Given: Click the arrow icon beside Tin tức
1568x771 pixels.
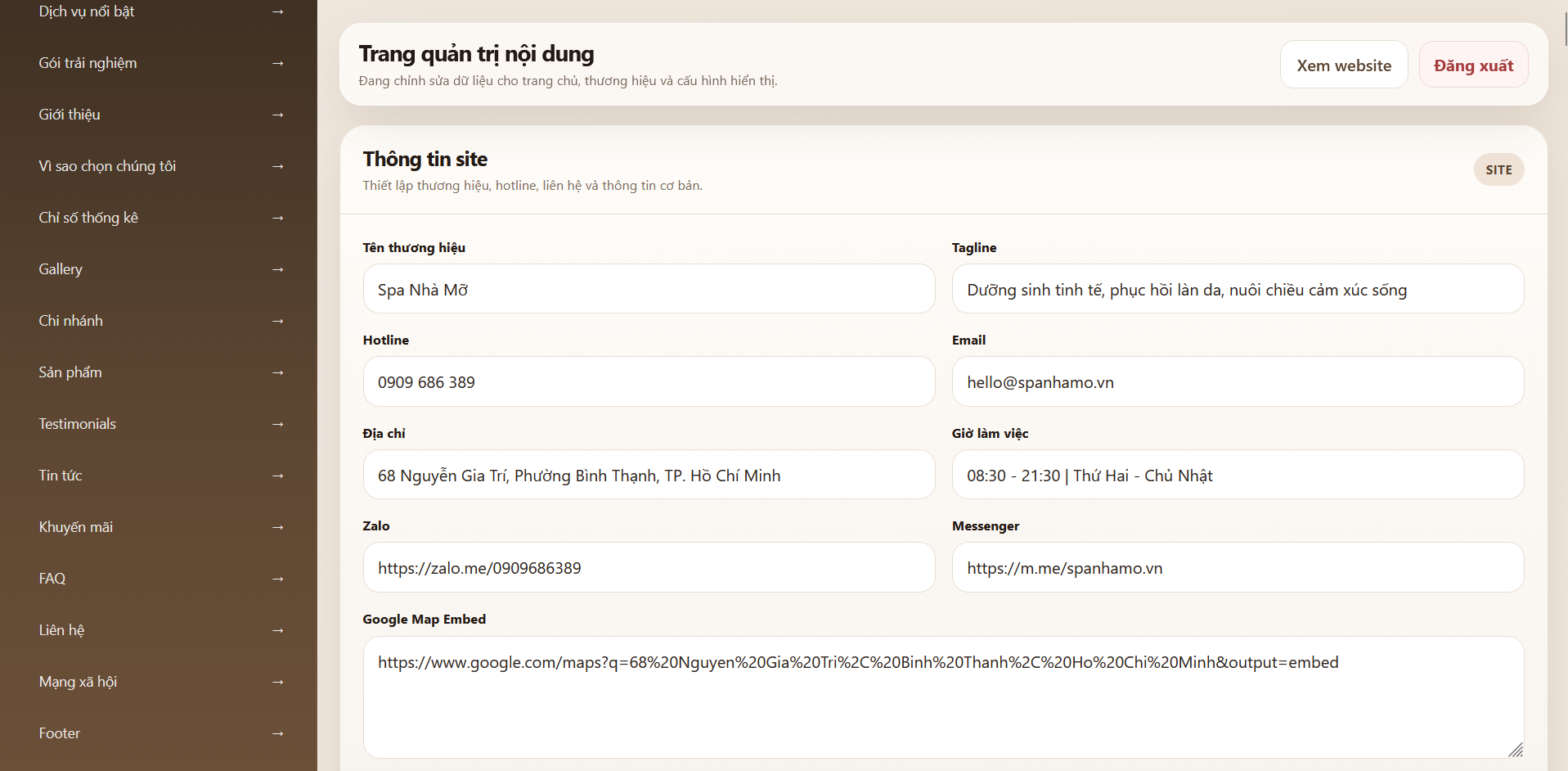Looking at the screenshot, I should [277, 476].
